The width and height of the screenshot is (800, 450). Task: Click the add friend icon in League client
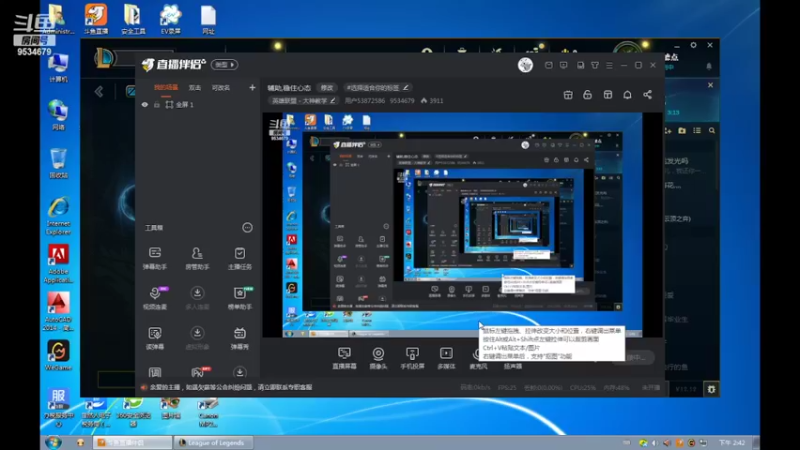coord(668,131)
